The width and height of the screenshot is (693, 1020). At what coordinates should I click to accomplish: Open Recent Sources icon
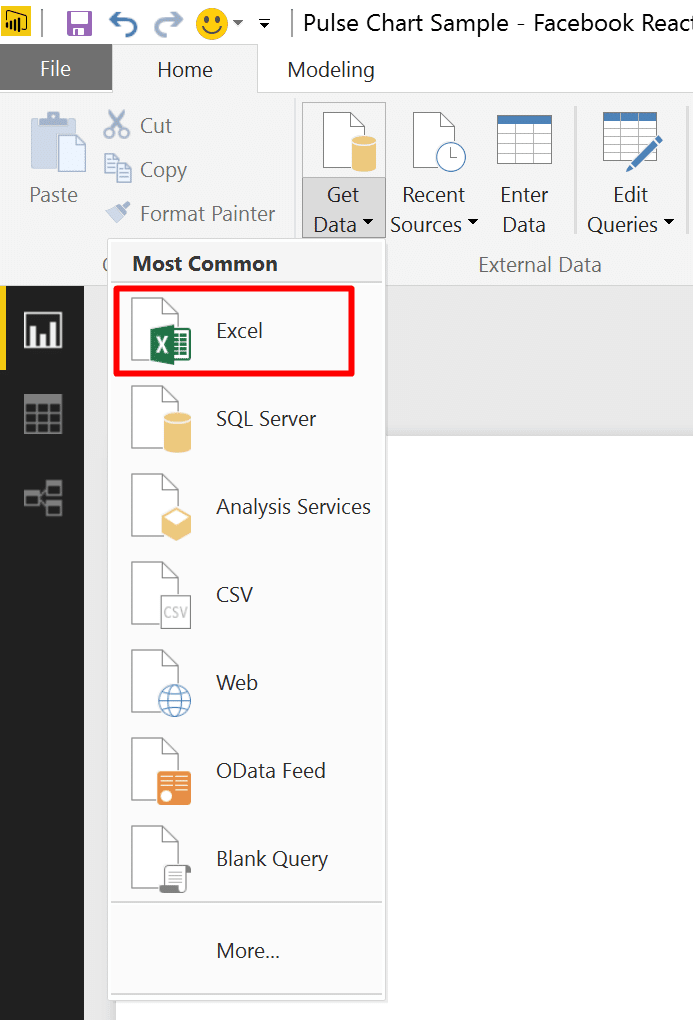[439, 141]
